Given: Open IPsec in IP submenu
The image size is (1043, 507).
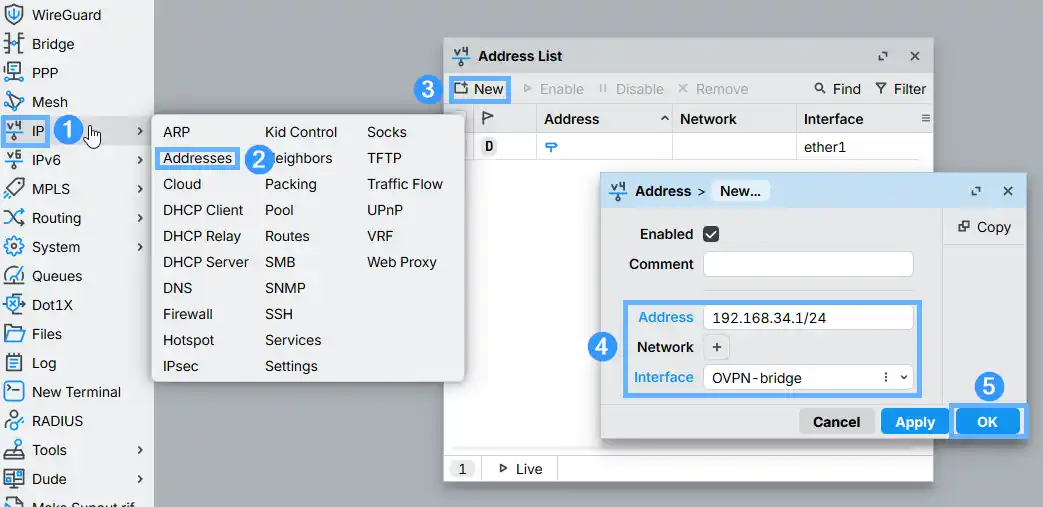Looking at the screenshot, I should point(181,366).
